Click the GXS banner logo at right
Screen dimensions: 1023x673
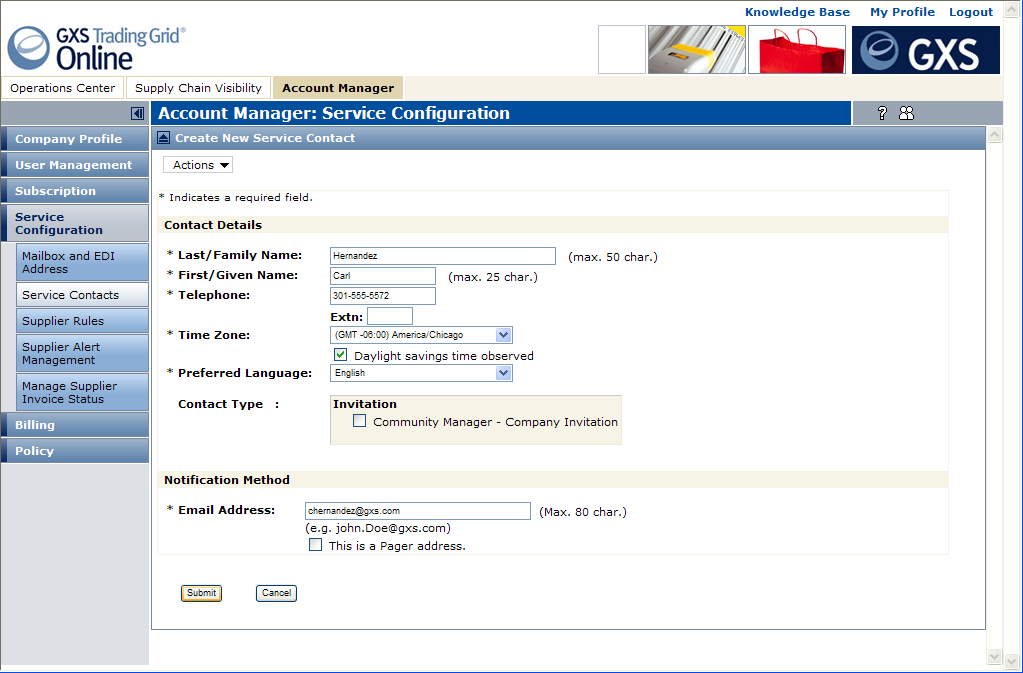(926, 50)
